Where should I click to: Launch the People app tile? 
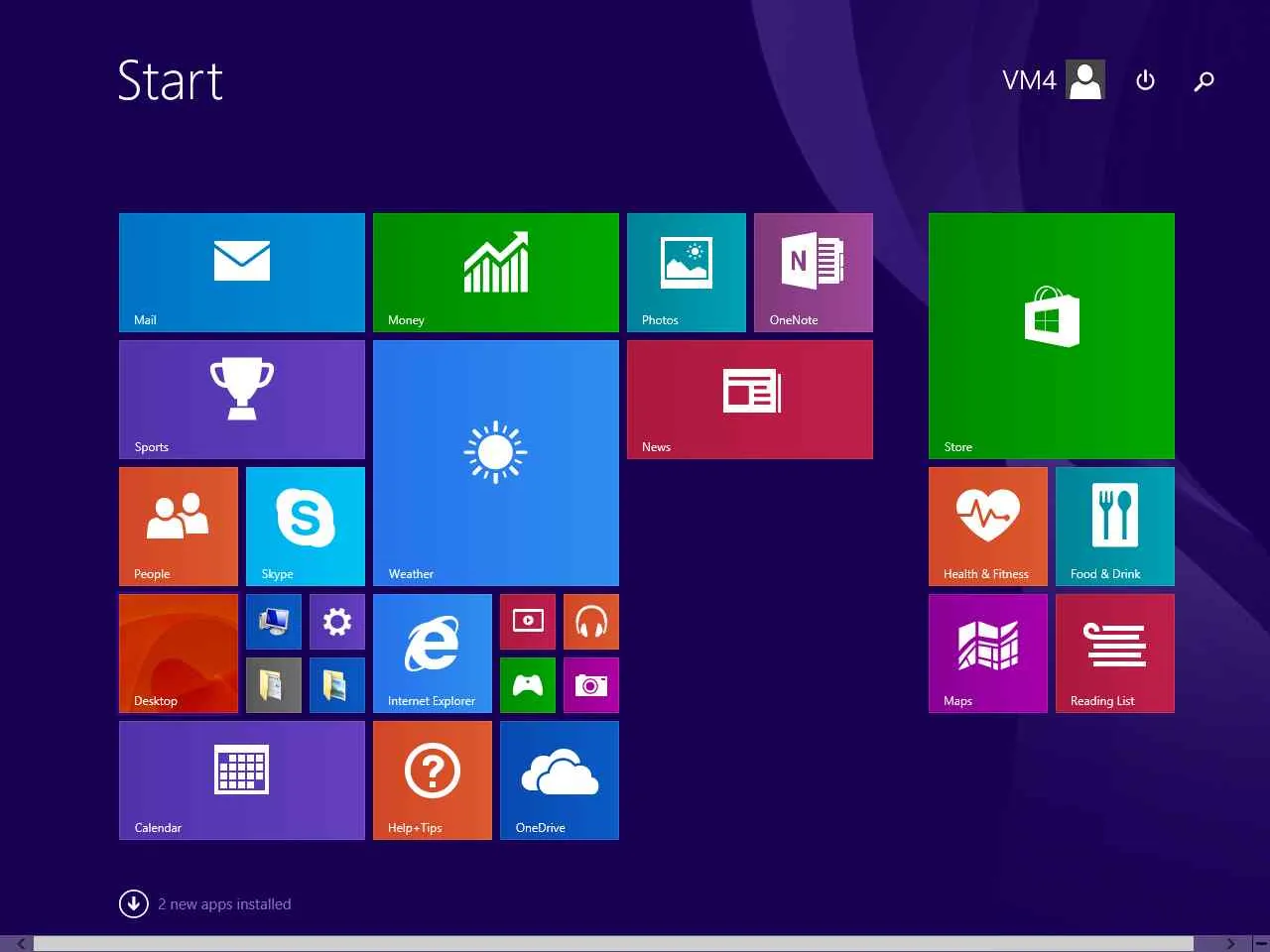[179, 527]
